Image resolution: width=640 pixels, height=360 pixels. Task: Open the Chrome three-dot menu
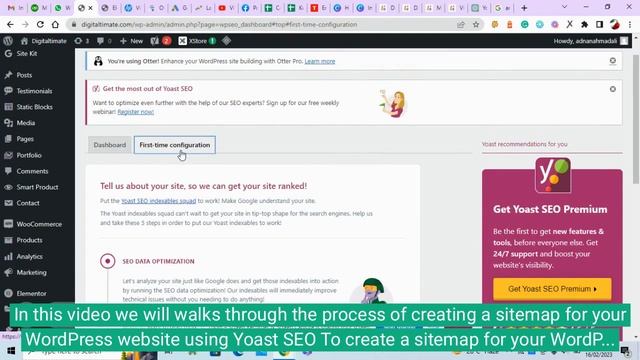pos(630,24)
